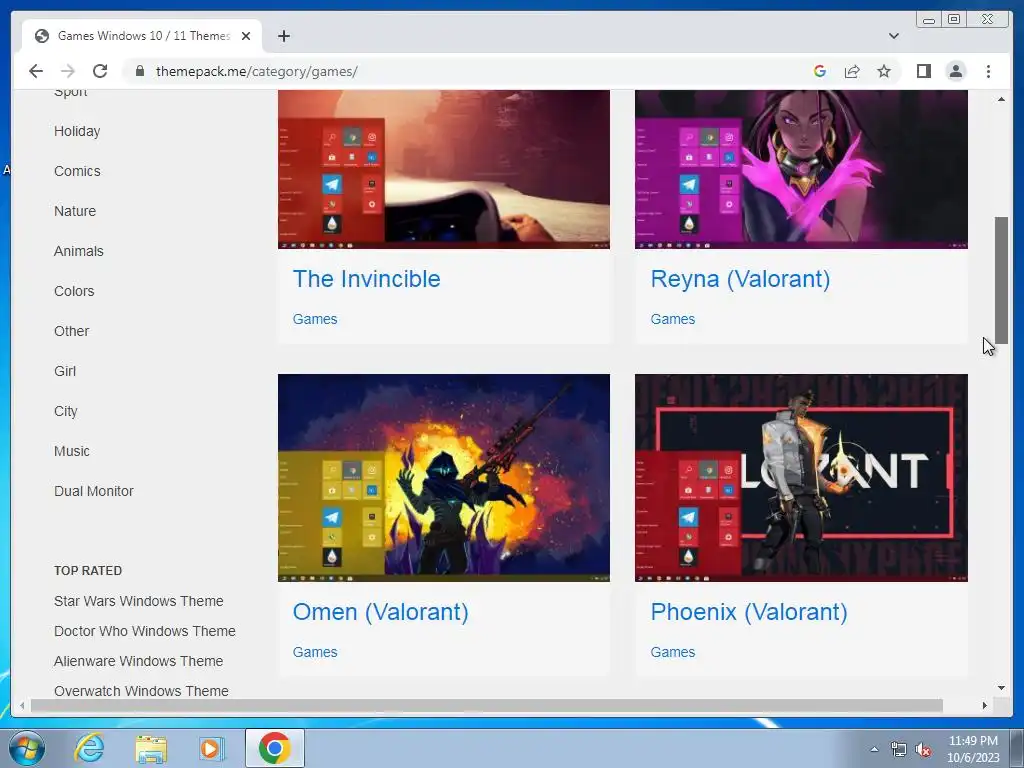Launch Windows Media Player from the taskbar
This screenshot has height=768, width=1024.
(212, 748)
